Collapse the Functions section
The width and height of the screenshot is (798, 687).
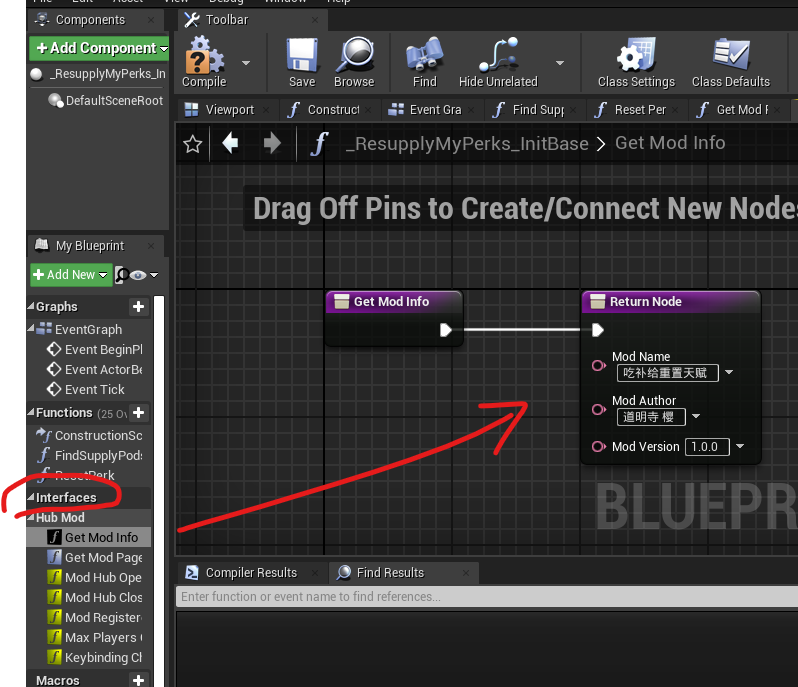pos(31,412)
